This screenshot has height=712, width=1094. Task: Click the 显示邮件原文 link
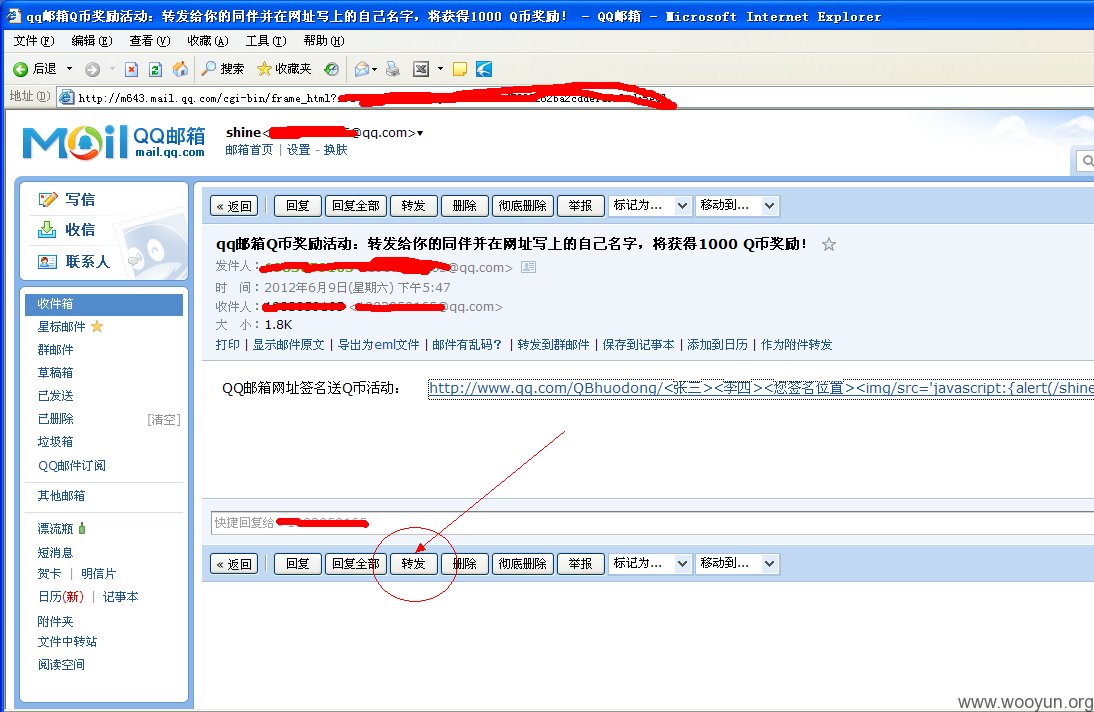289,345
